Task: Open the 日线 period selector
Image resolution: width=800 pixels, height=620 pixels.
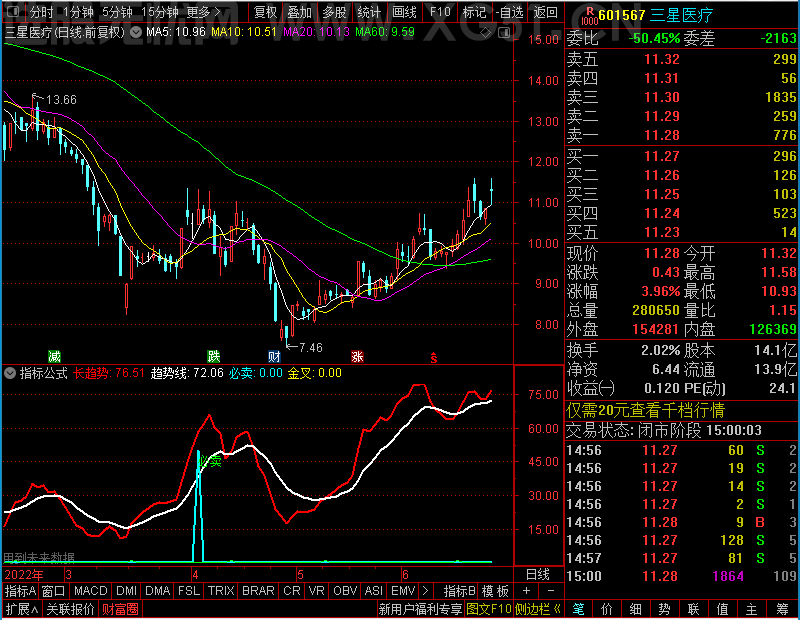Action: click(538, 575)
